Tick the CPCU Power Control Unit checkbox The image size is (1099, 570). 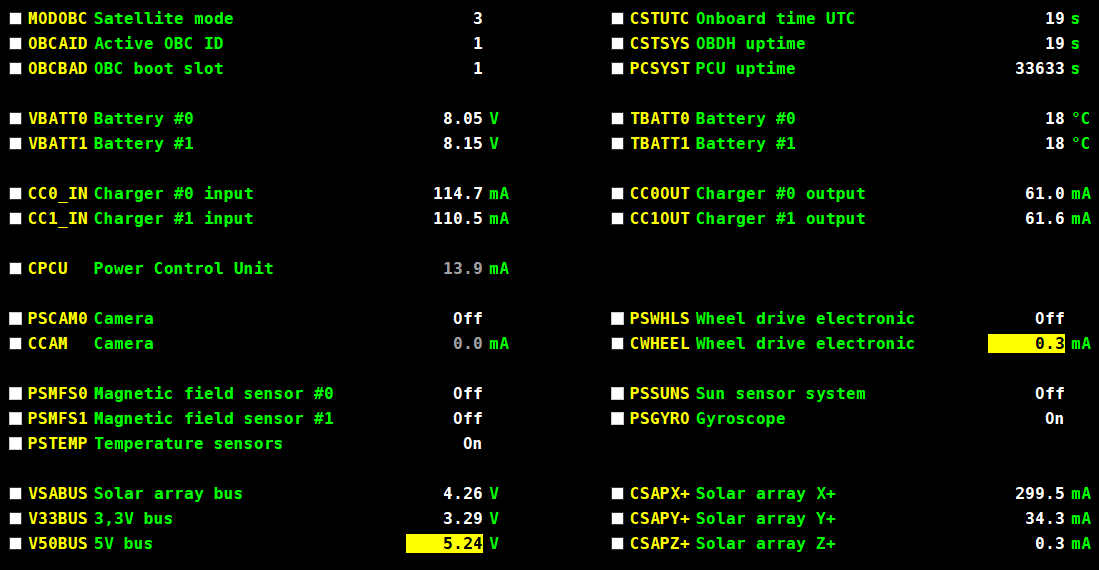tap(15, 269)
